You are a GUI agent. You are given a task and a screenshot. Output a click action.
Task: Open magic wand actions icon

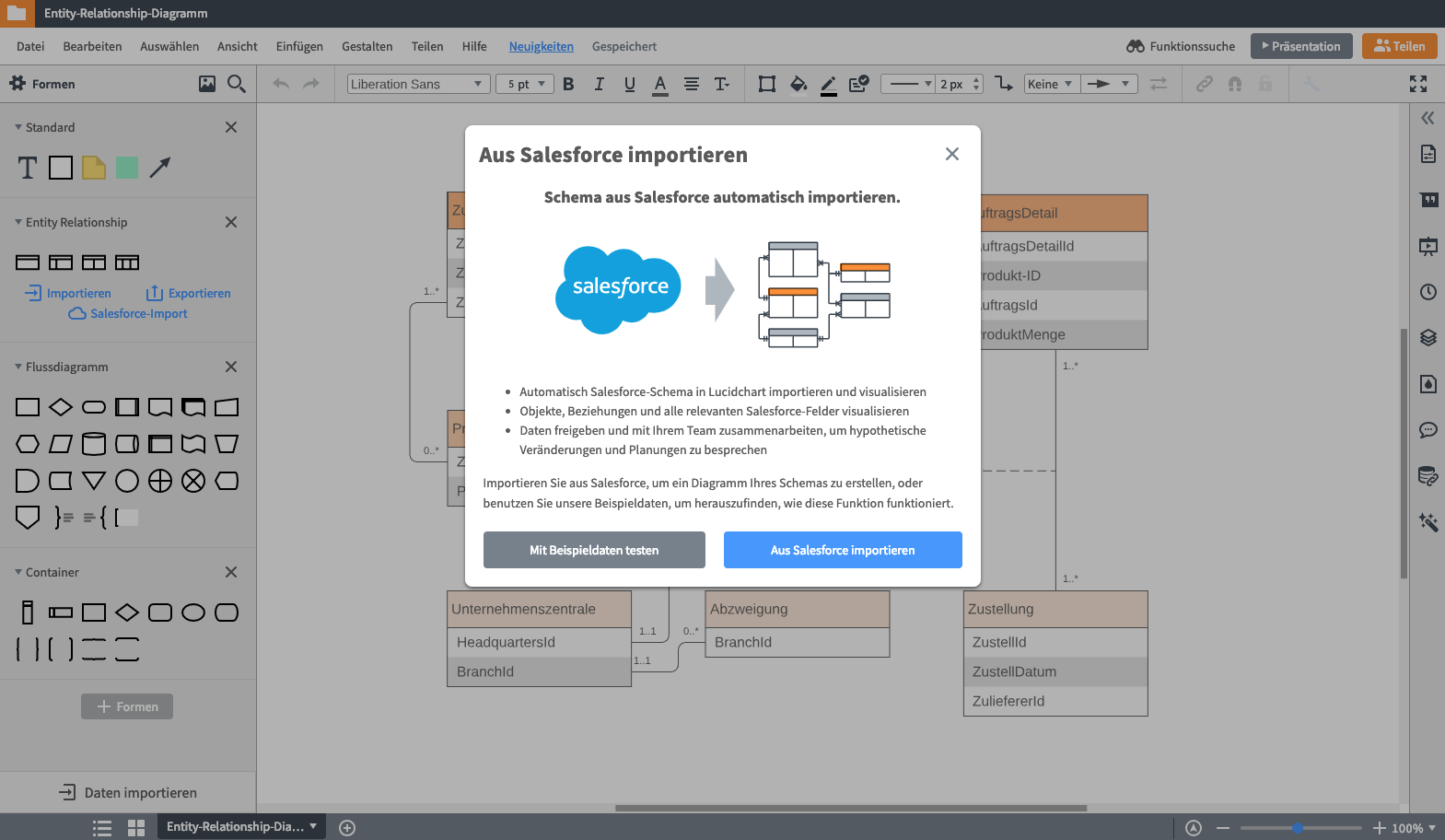[1428, 522]
